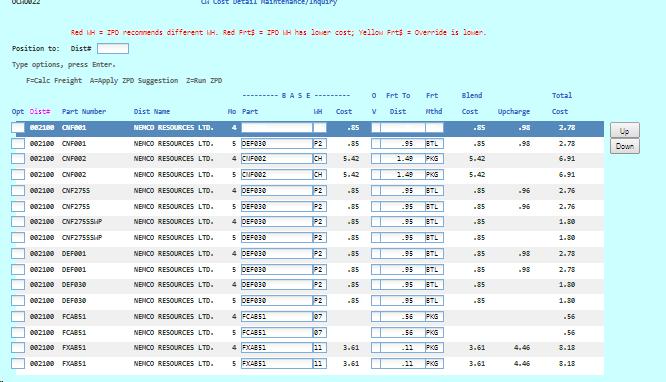Image resolution: width=666 pixels, height=382 pixels.
Task: Select Opt field for FXAB51 No 5 row
Action: (18, 364)
